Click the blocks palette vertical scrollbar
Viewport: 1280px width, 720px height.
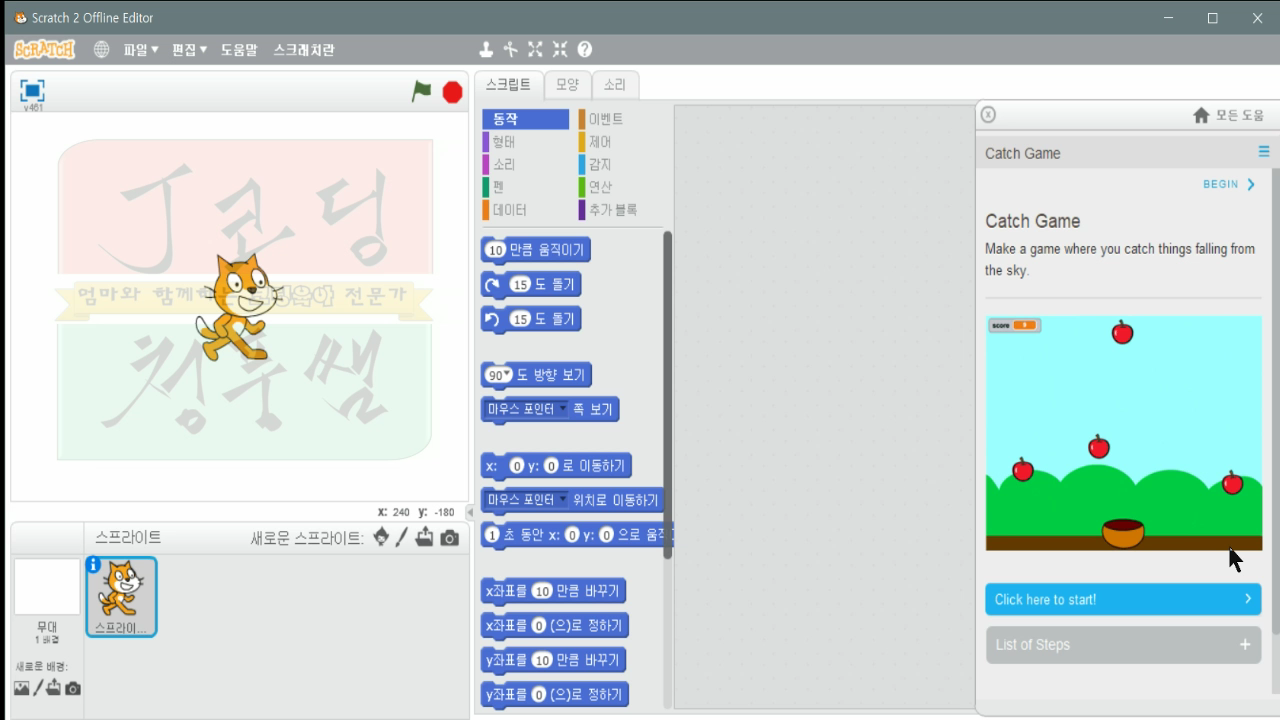click(x=667, y=395)
